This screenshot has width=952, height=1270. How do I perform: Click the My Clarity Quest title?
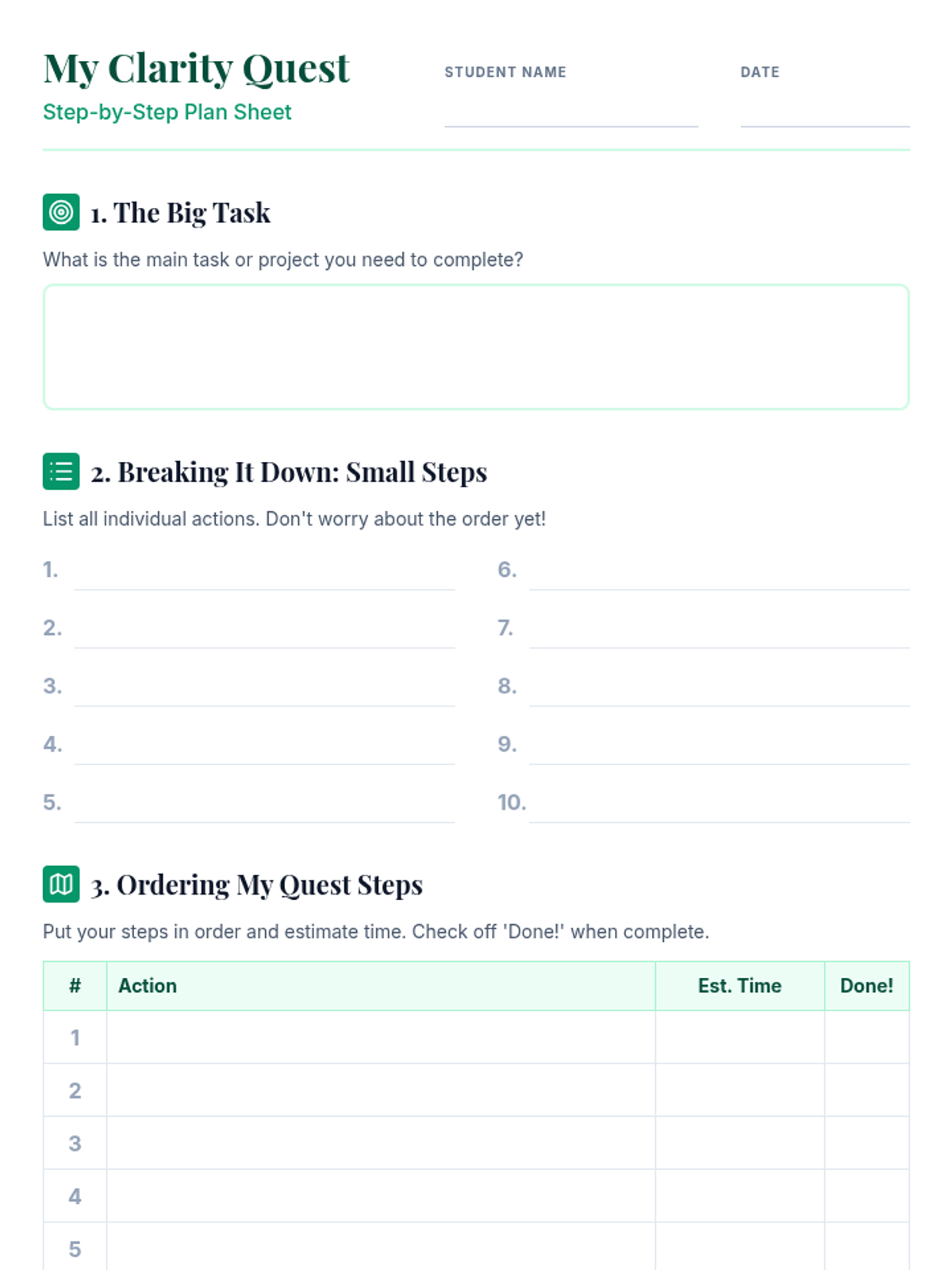point(196,68)
